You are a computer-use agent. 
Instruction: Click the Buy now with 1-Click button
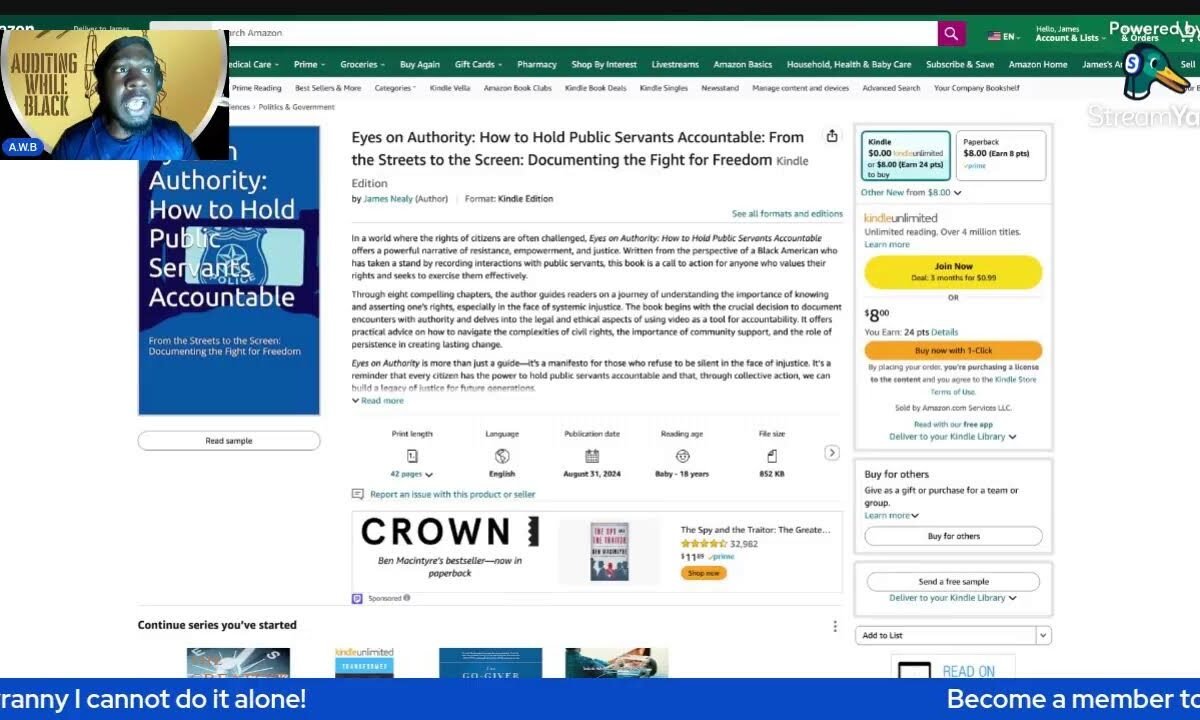[953, 350]
